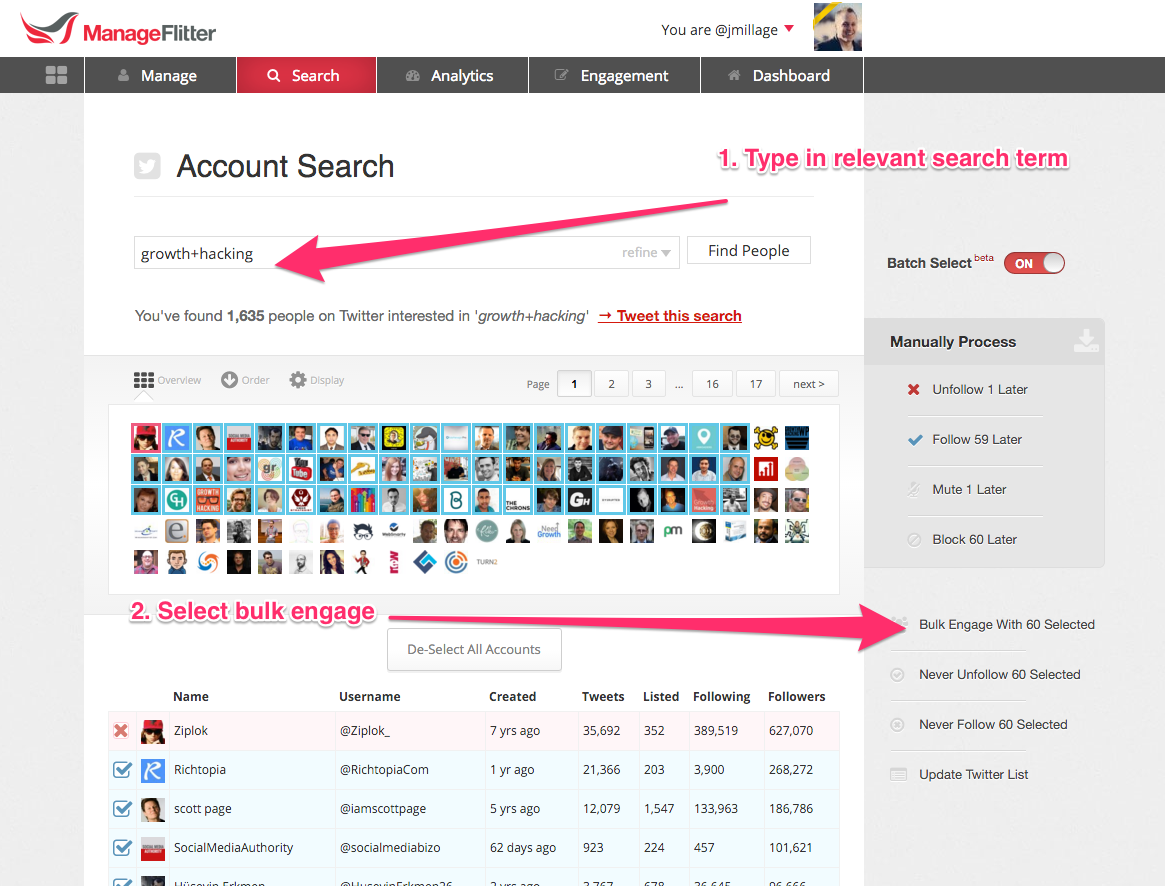The width and height of the screenshot is (1165, 886).
Task: Click the Overview grid icon
Action: [x=143, y=380]
